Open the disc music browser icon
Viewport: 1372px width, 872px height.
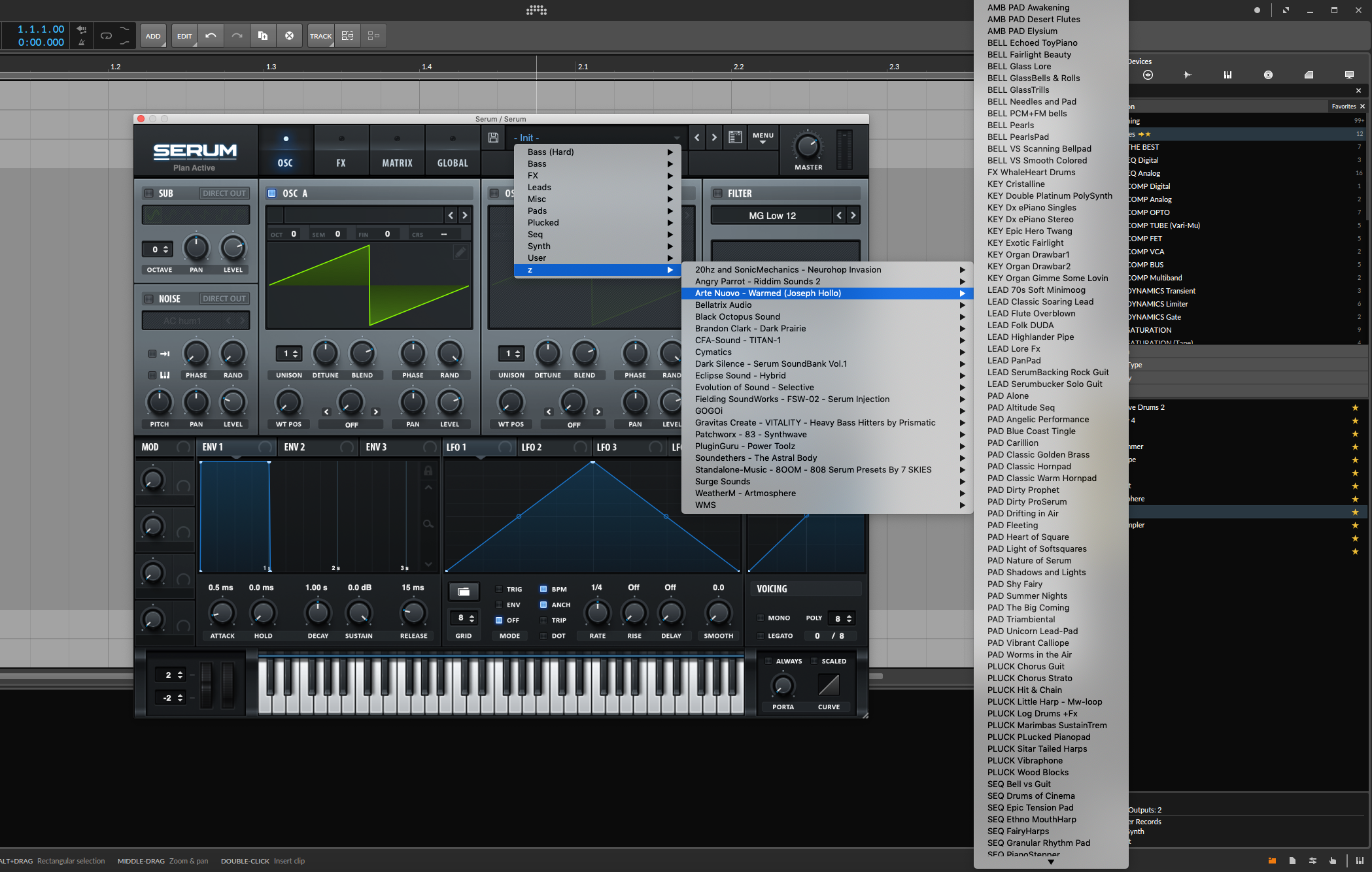(1268, 75)
